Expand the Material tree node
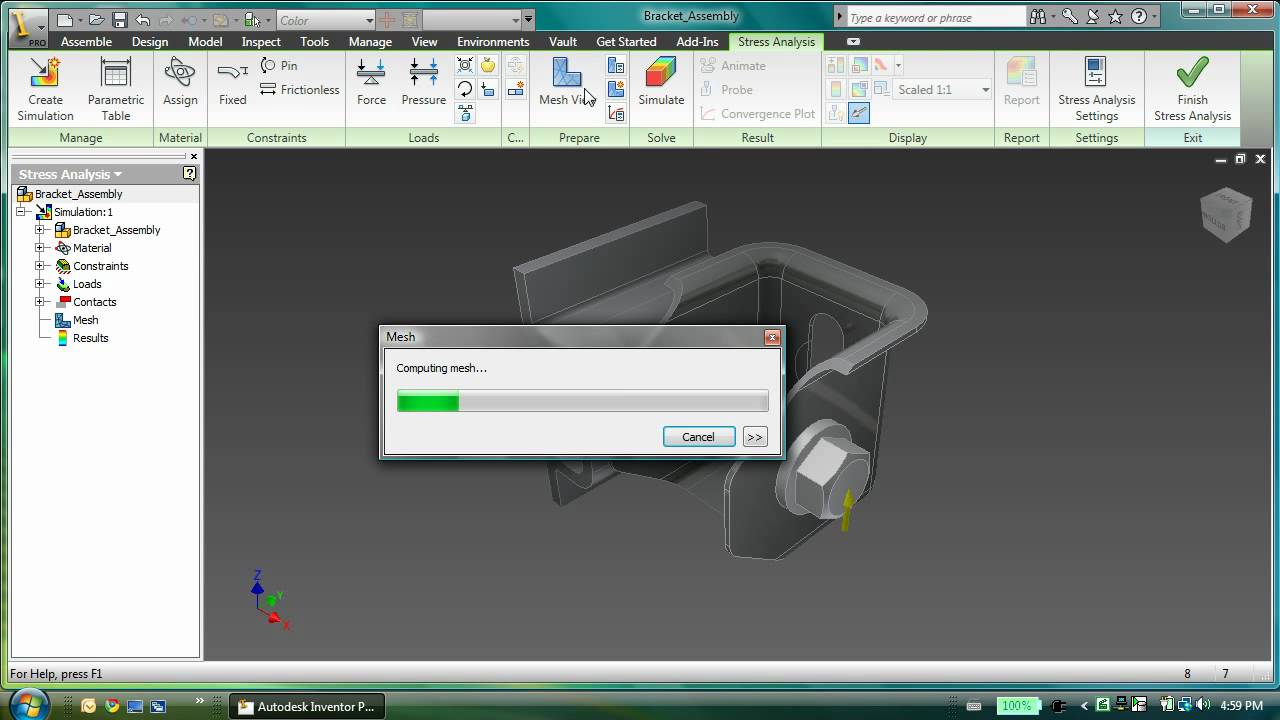Screen dimensions: 1280x720 click(x=40, y=248)
